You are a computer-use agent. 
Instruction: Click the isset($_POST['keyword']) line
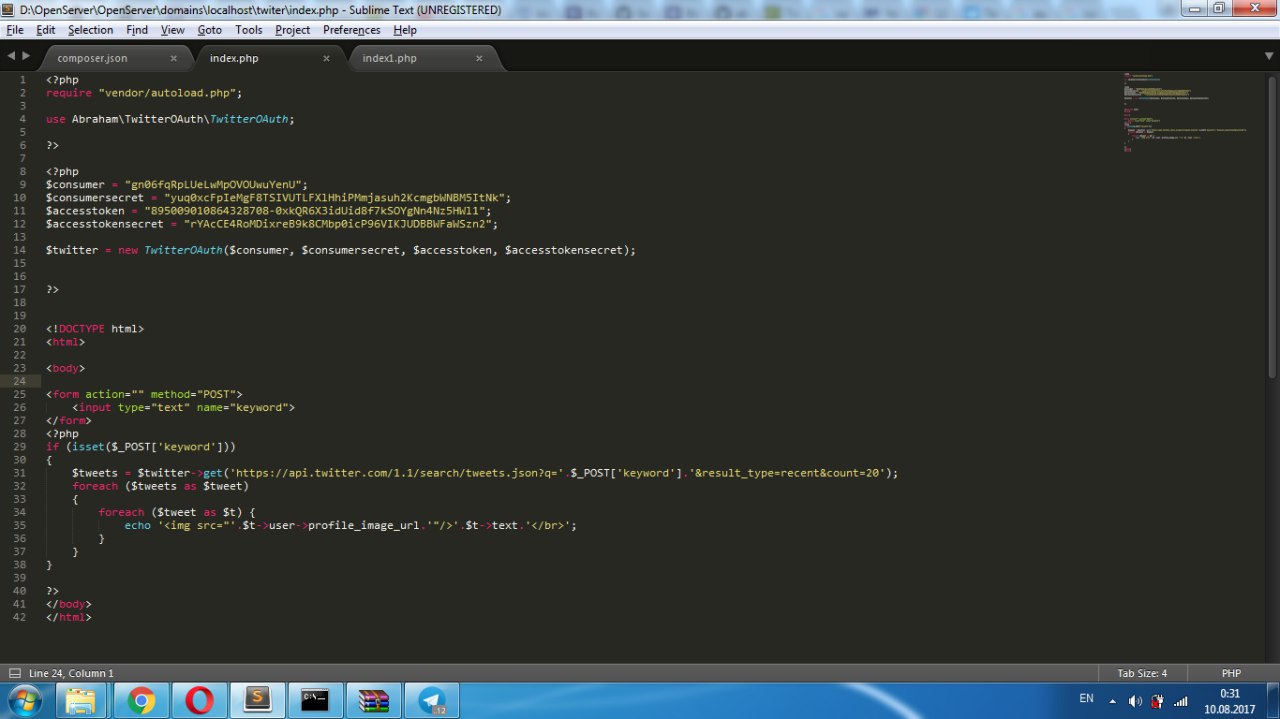pyautogui.click(x=141, y=446)
